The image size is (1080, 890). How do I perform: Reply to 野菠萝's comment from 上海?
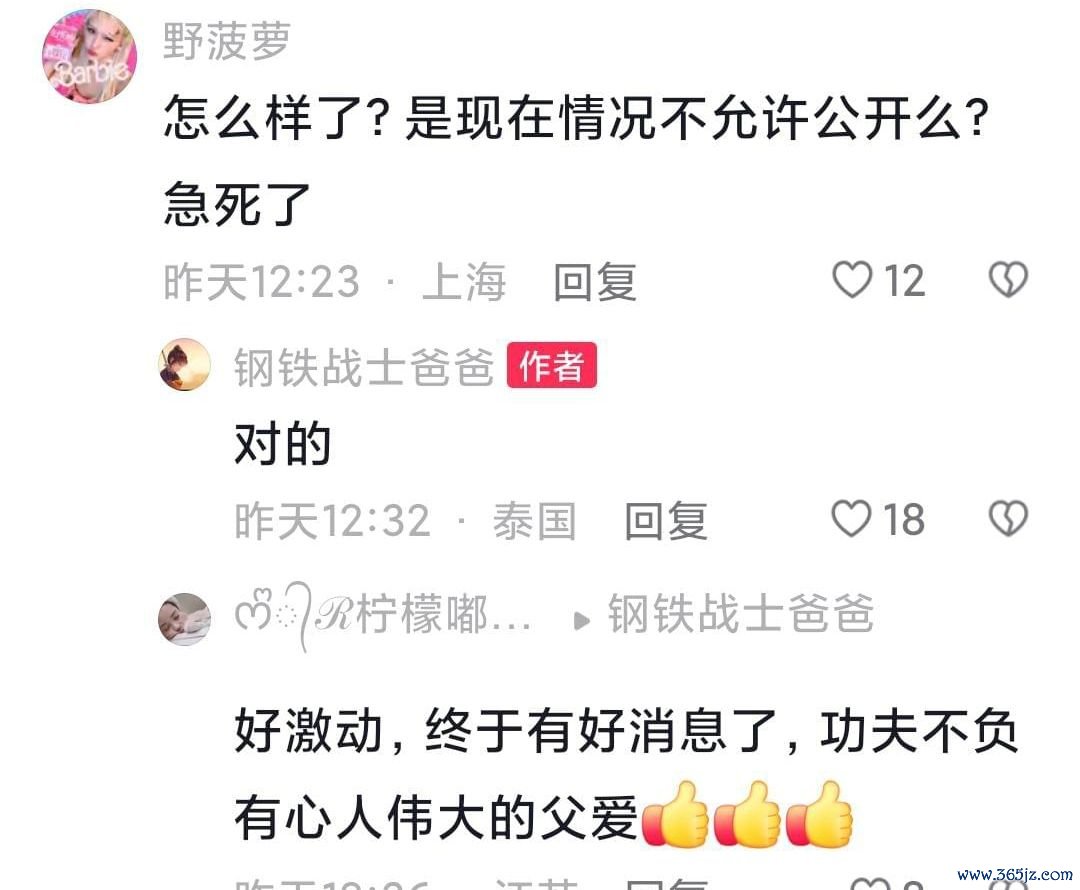(595, 282)
